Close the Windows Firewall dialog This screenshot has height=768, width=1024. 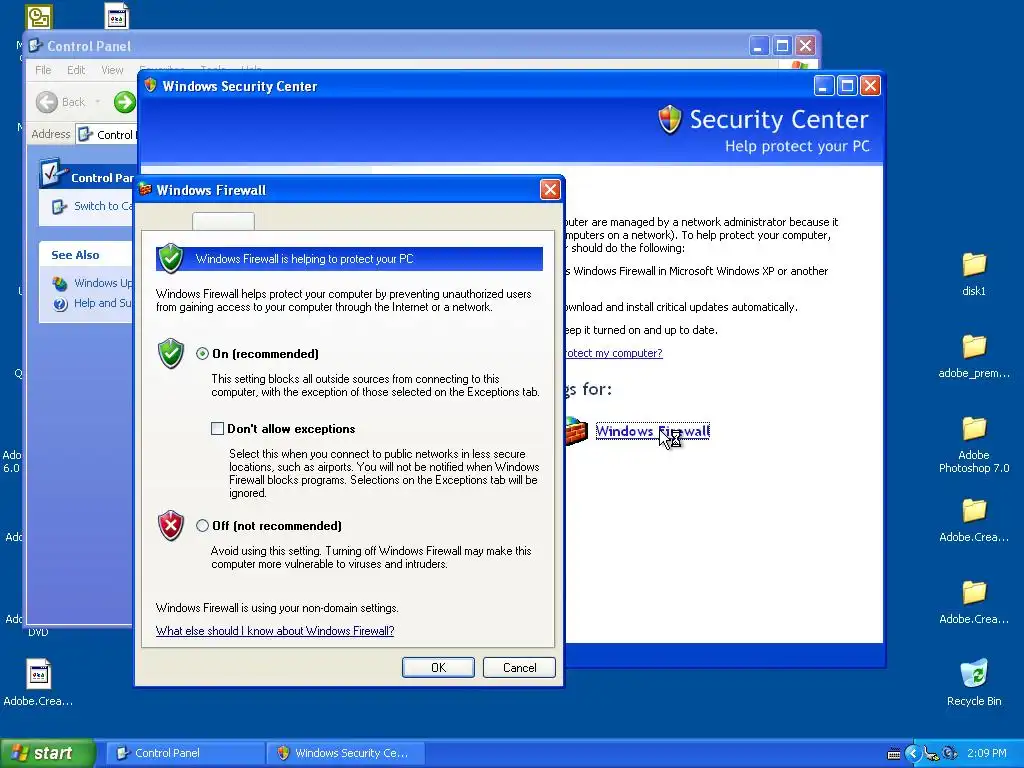point(550,190)
